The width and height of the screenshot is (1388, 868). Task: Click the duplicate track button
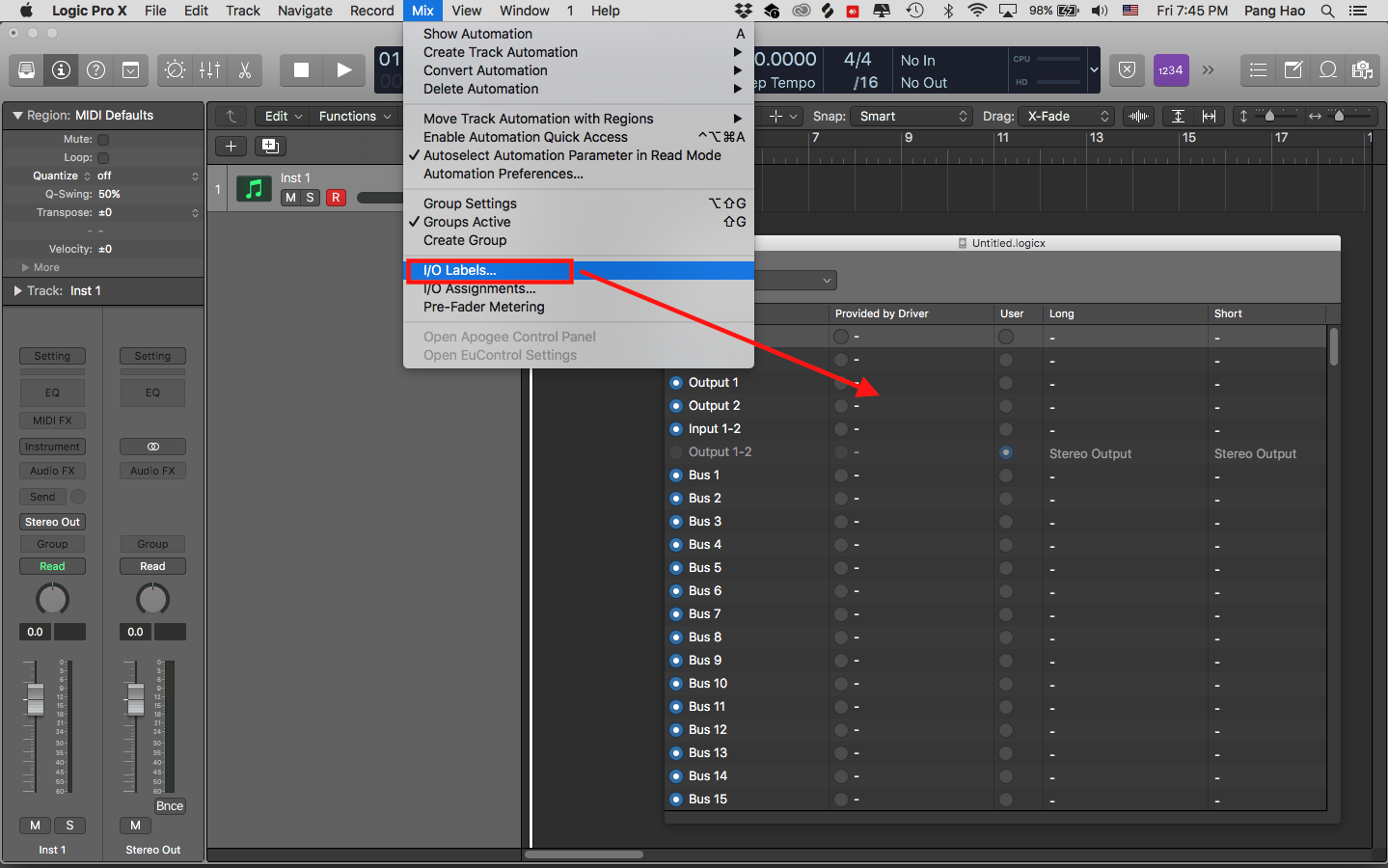[270, 146]
